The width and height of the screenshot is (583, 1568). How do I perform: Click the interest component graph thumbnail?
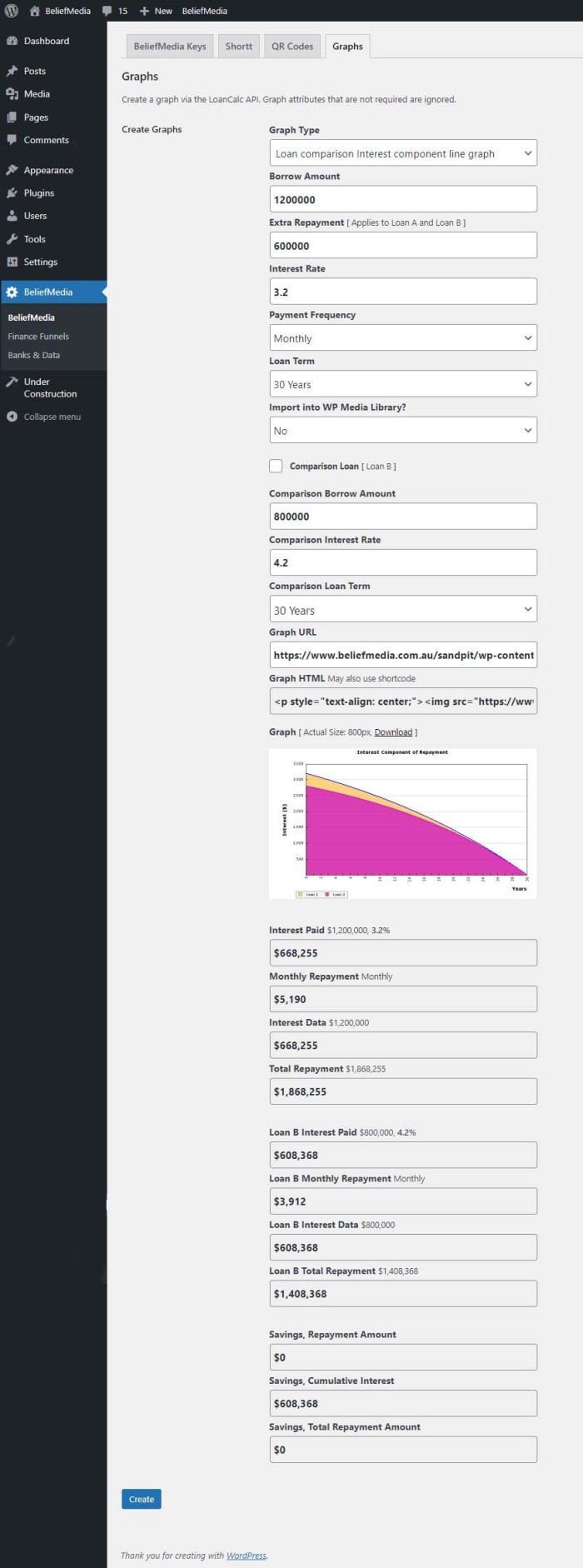pos(402,823)
